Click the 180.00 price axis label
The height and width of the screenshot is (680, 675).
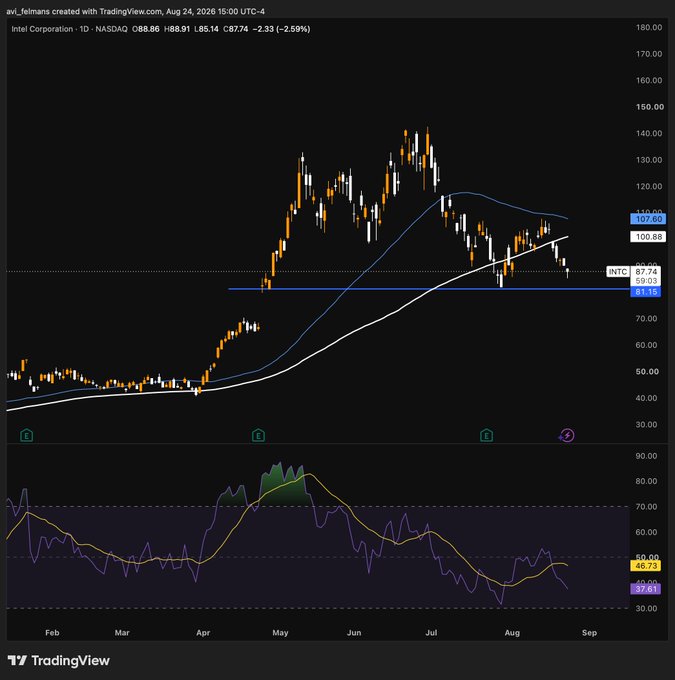point(649,27)
